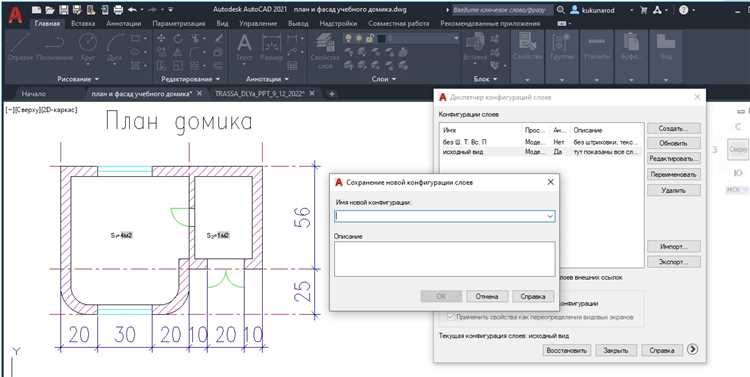Screen dimensions: 750x377
Task: Open the new configuration name combo box arrow
Action: pos(550,216)
